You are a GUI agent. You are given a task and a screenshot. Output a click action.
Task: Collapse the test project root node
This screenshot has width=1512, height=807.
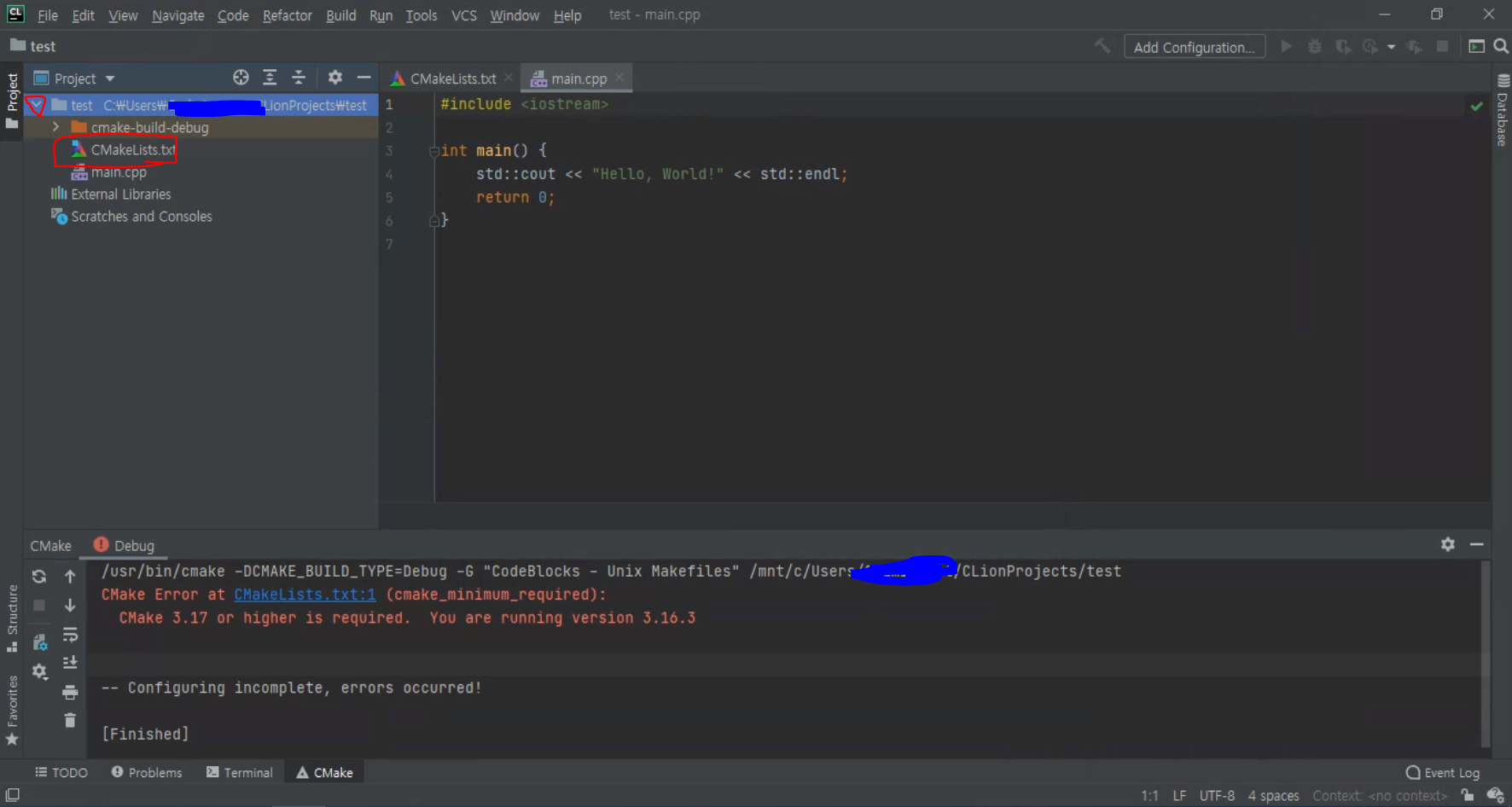click(36, 105)
